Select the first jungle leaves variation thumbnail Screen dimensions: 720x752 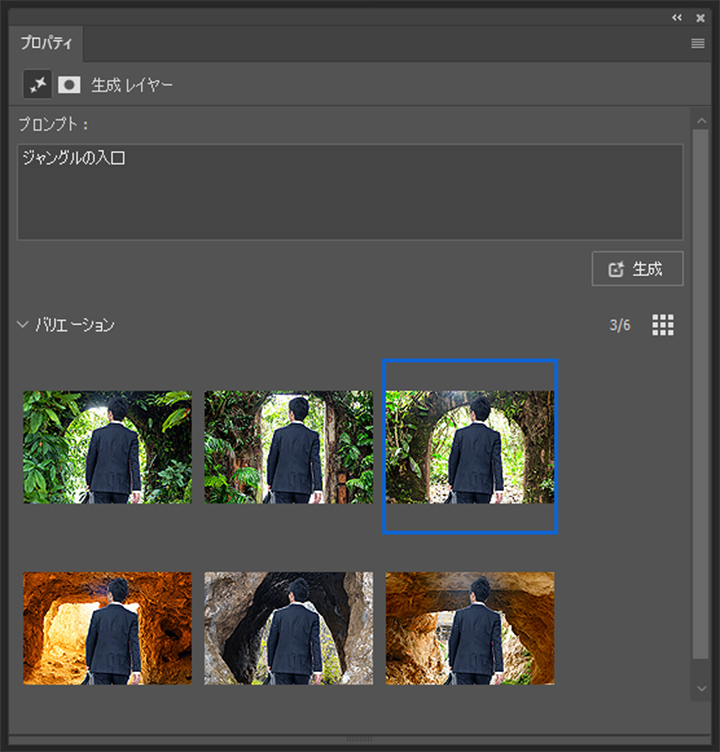point(107,447)
